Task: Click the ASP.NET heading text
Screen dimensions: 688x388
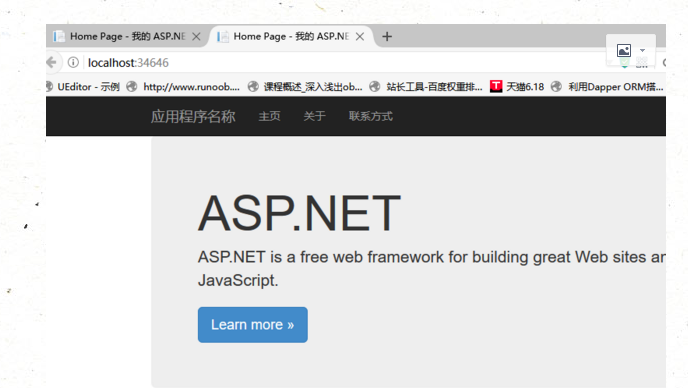Action: click(x=299, y=214)
